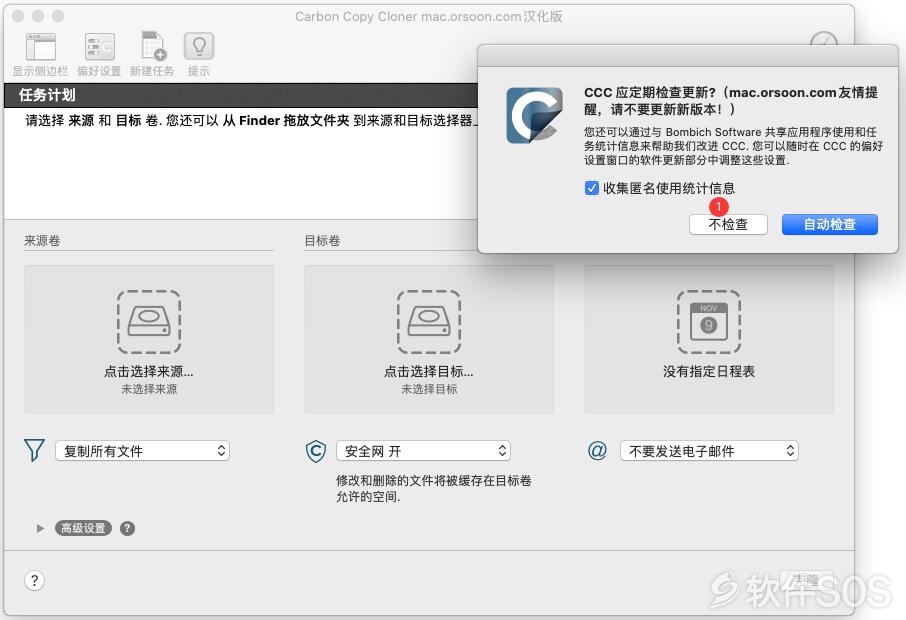Click the question mark beside 高级设置
Viewport: 906px width, 620px height.
coord(127,528)
